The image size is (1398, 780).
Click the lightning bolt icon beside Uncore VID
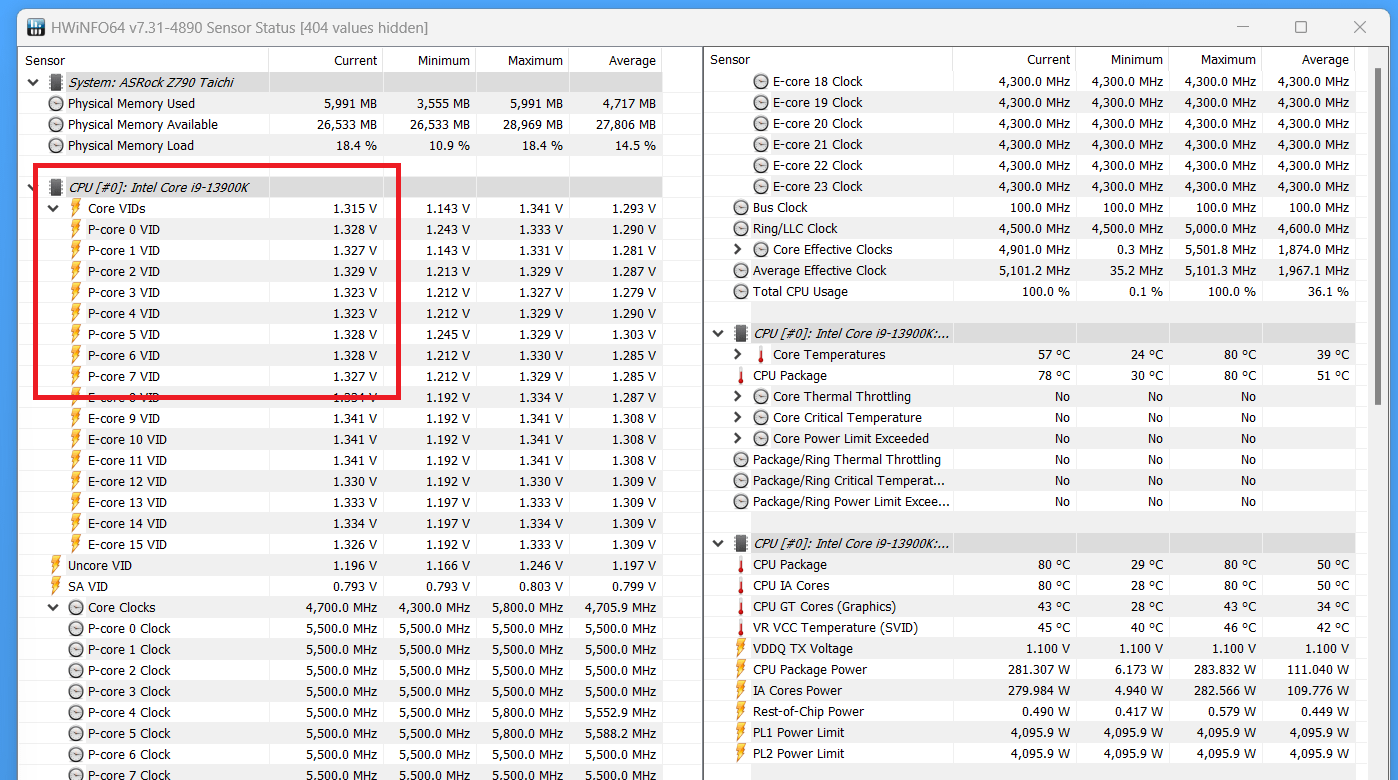(x=56, y=566)
